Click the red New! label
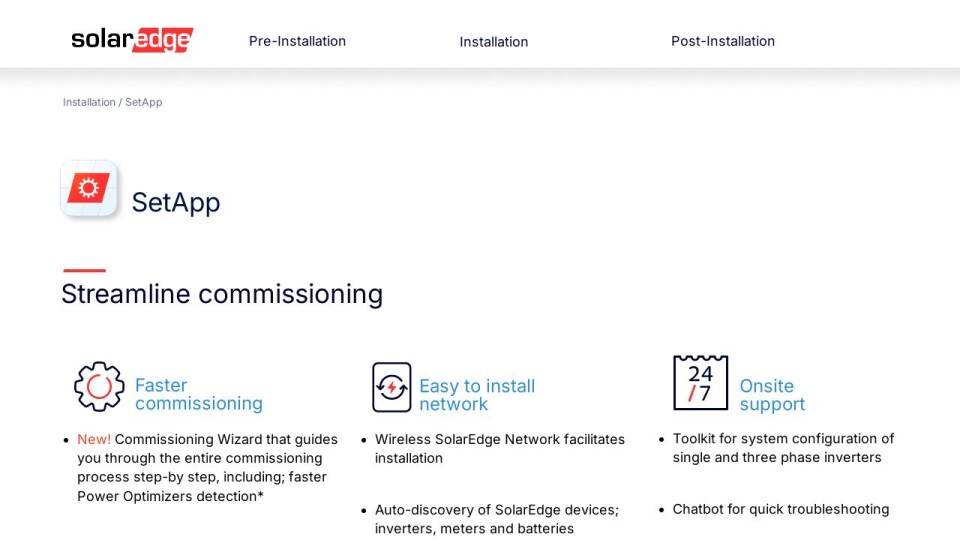The width and height of the screenshot is (960, 540). (x=94, y=439)
